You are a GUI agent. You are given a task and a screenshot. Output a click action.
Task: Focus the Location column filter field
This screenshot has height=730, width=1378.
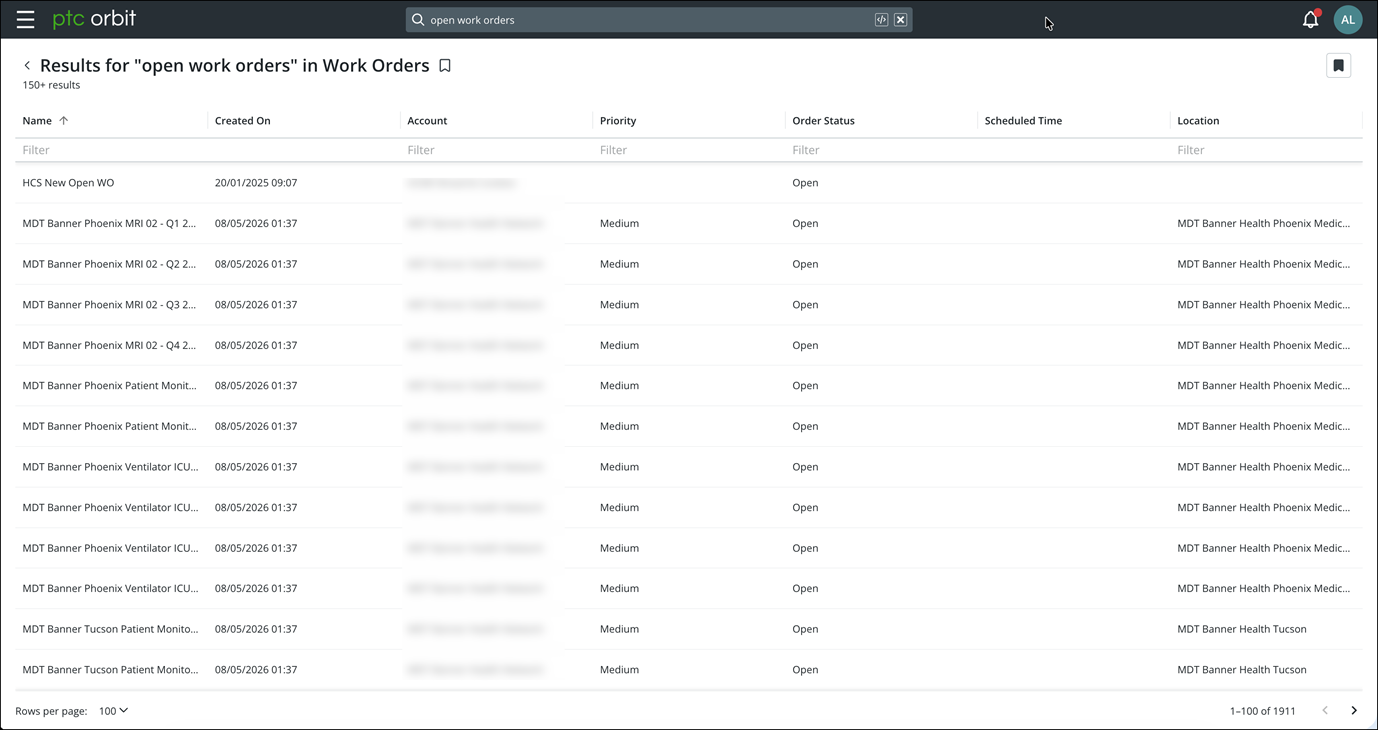(1266, 150)
